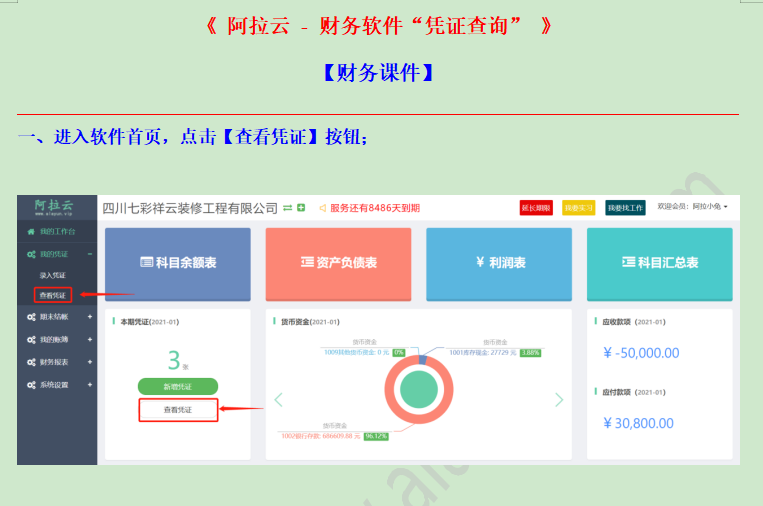Select 系统设置 in the sidebar menu
Viewport: 763px width, 506px height.
click(x=57, y=385)
